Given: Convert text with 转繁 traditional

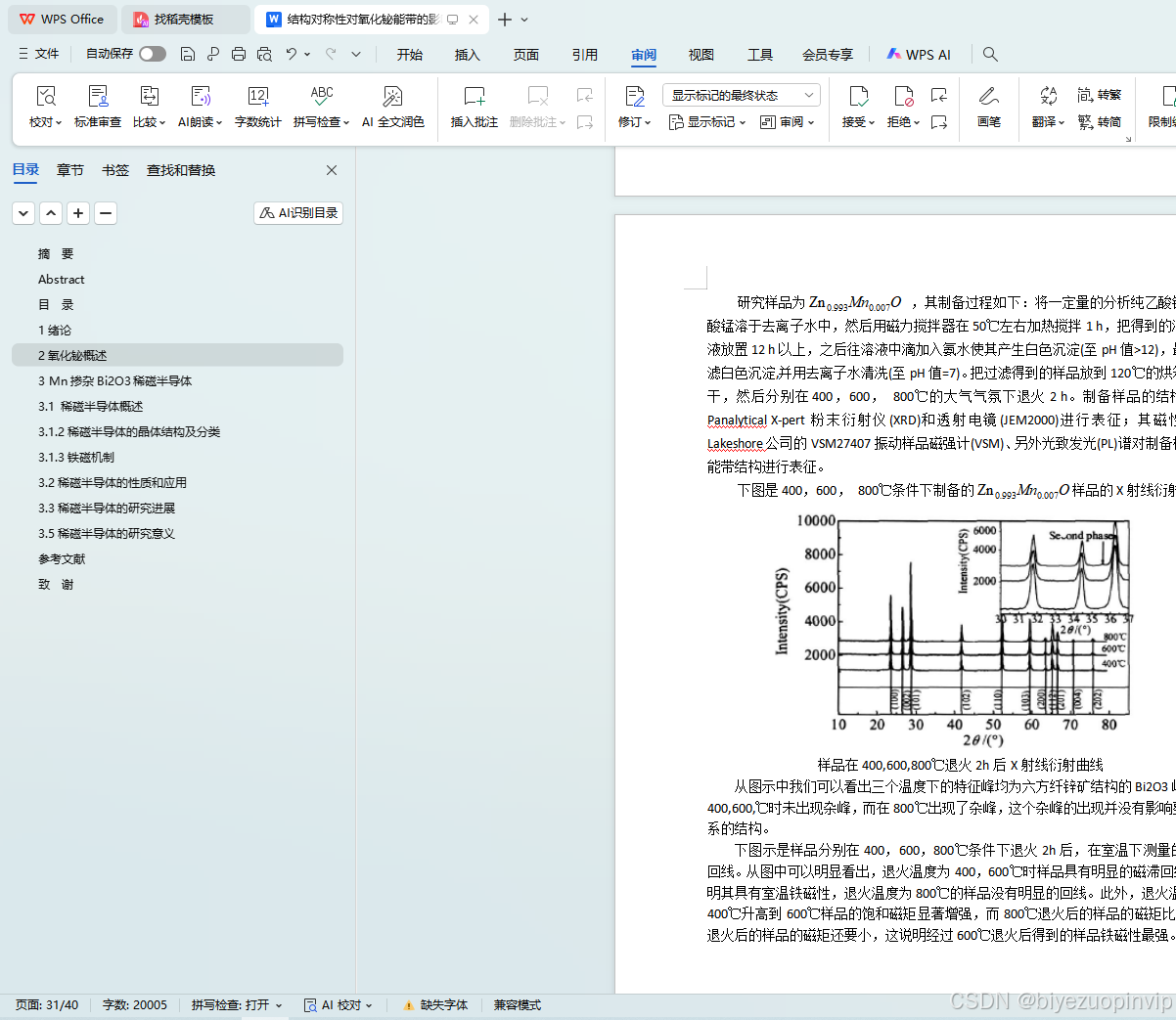Looking at the screenshot, I should pyautogui.click(x=1100, y=95).
